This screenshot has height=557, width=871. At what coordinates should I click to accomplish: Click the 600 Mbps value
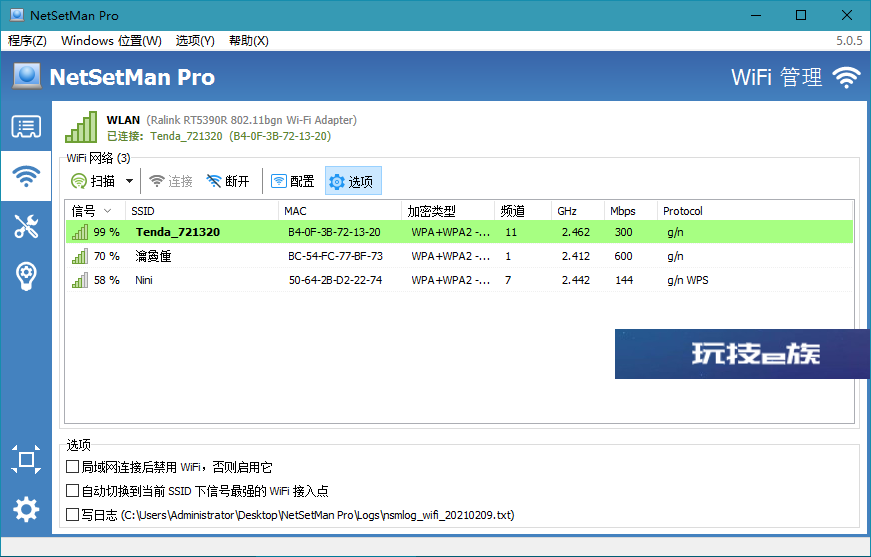click(x=623, y=256)
